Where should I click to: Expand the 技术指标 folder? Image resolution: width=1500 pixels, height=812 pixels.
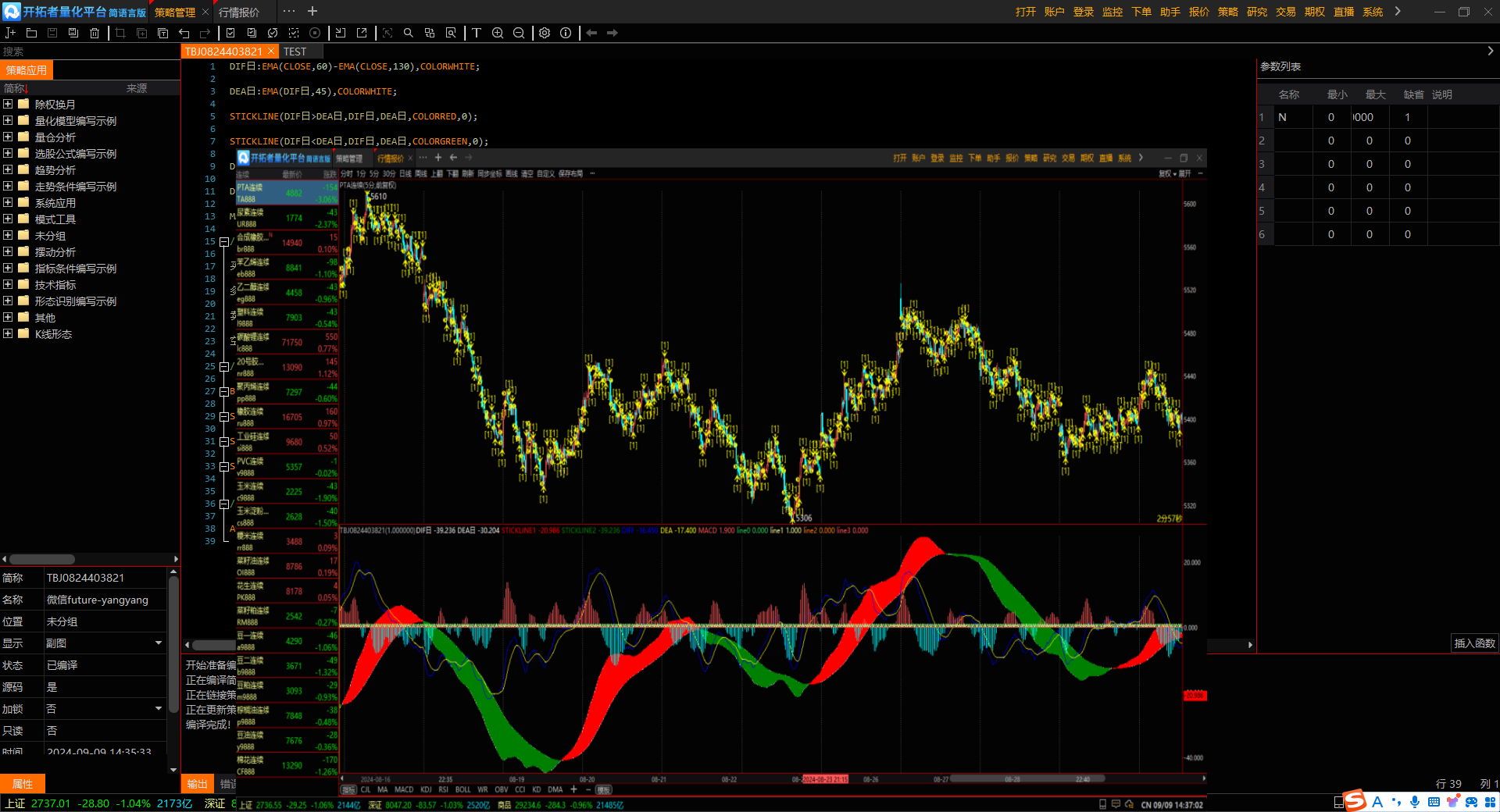8,284
